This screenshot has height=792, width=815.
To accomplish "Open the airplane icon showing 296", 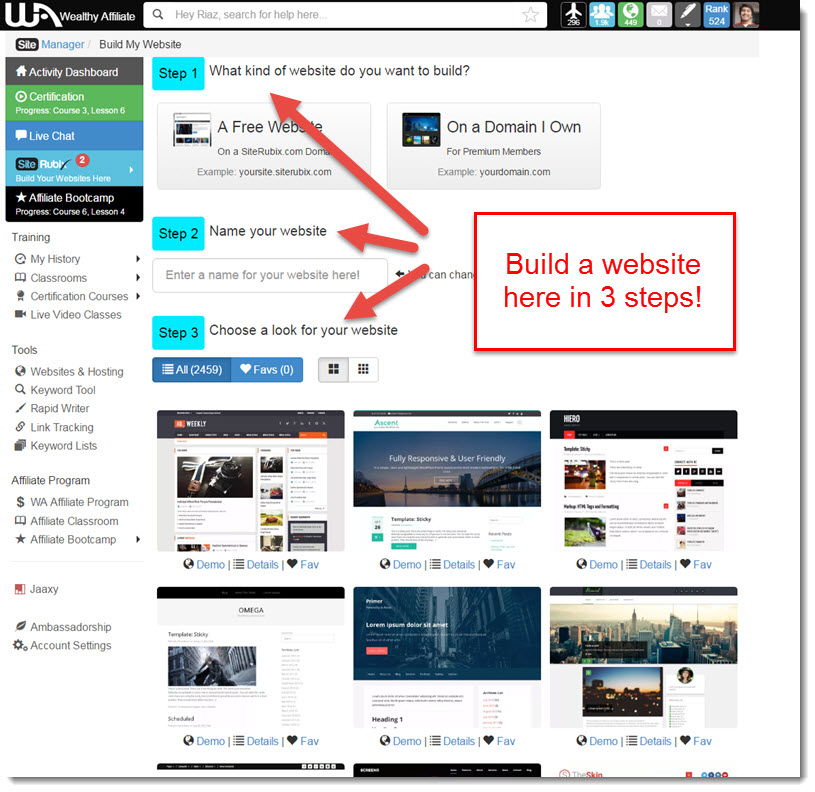I will point(574,15).
